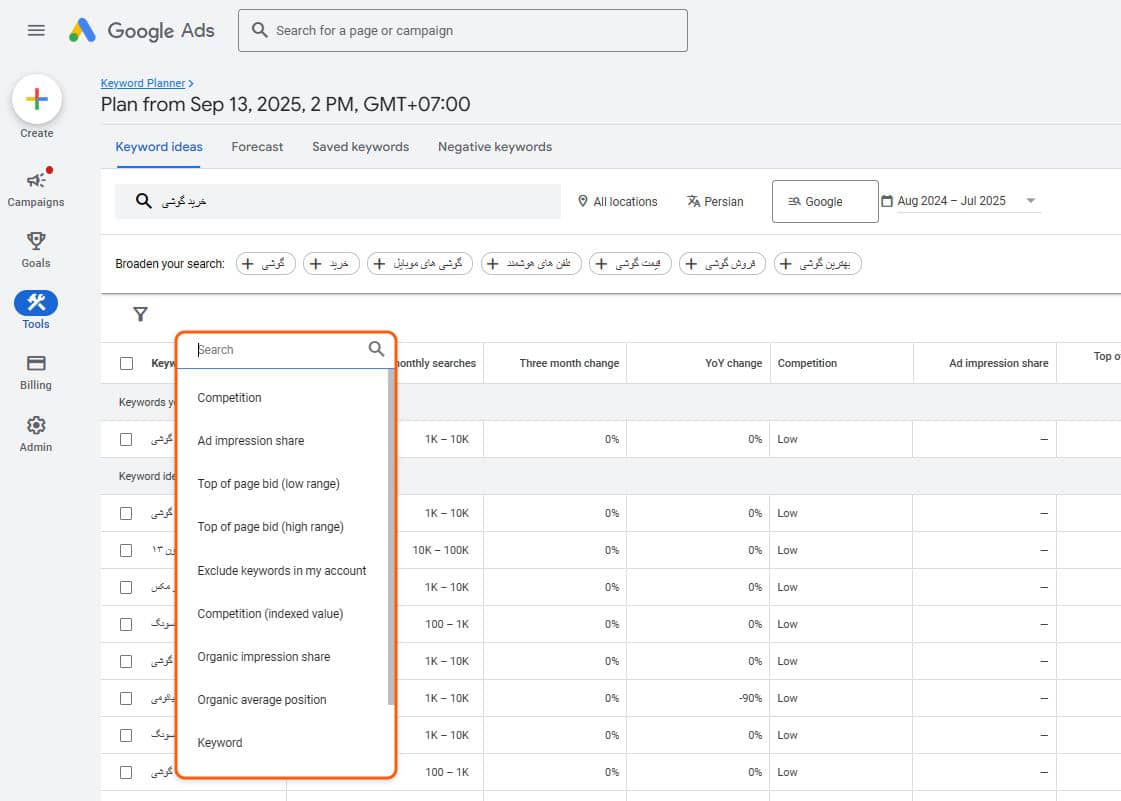1121x801 pixels.
Task: Focus the filter Search input field
Action: (278, 350)
